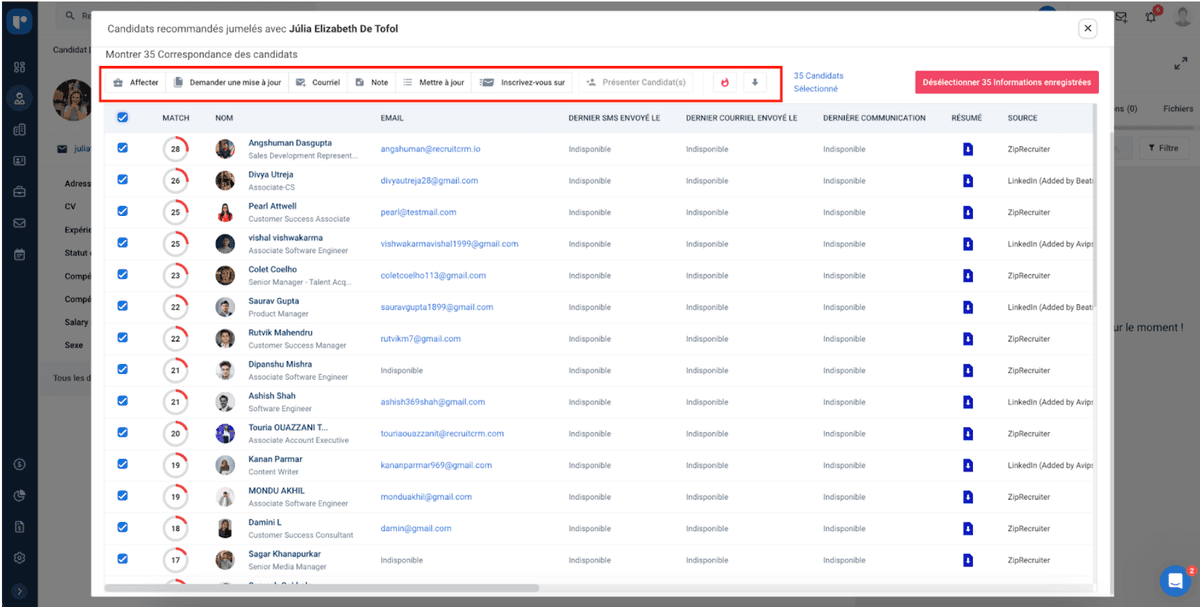Uncheck Divya Utreja's row checkbox
Screen dimensions: 1200x607
[x=123, y=180]
